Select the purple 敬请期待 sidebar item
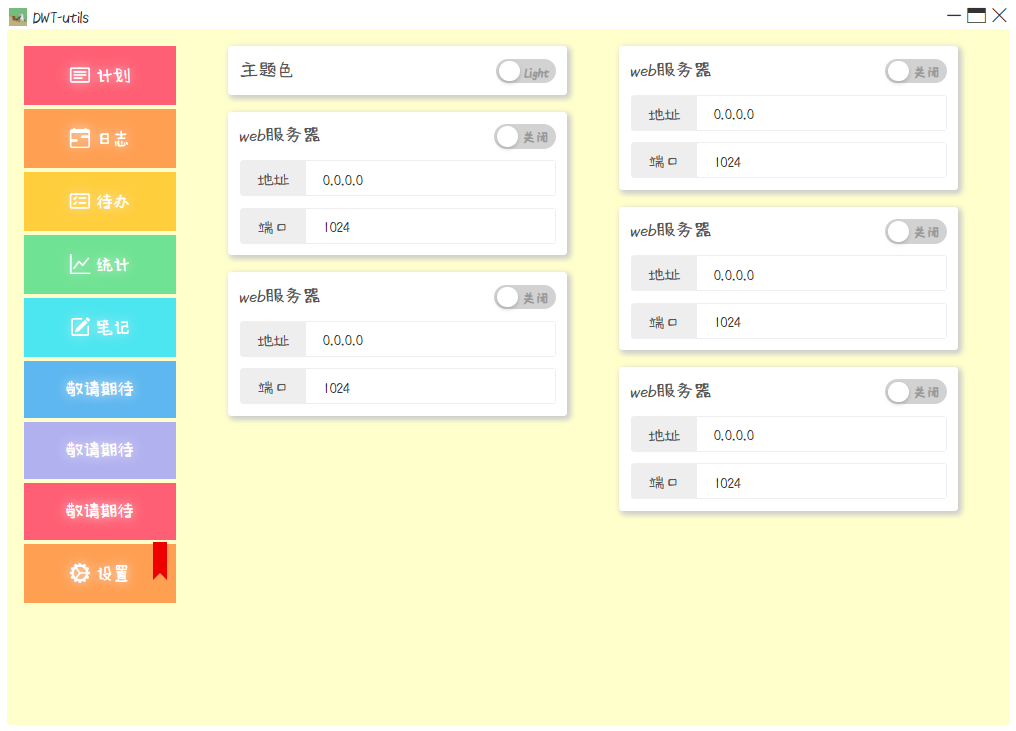Image resolution: width=1016 pixels, height=731 pixels. (x=100, y=450)
